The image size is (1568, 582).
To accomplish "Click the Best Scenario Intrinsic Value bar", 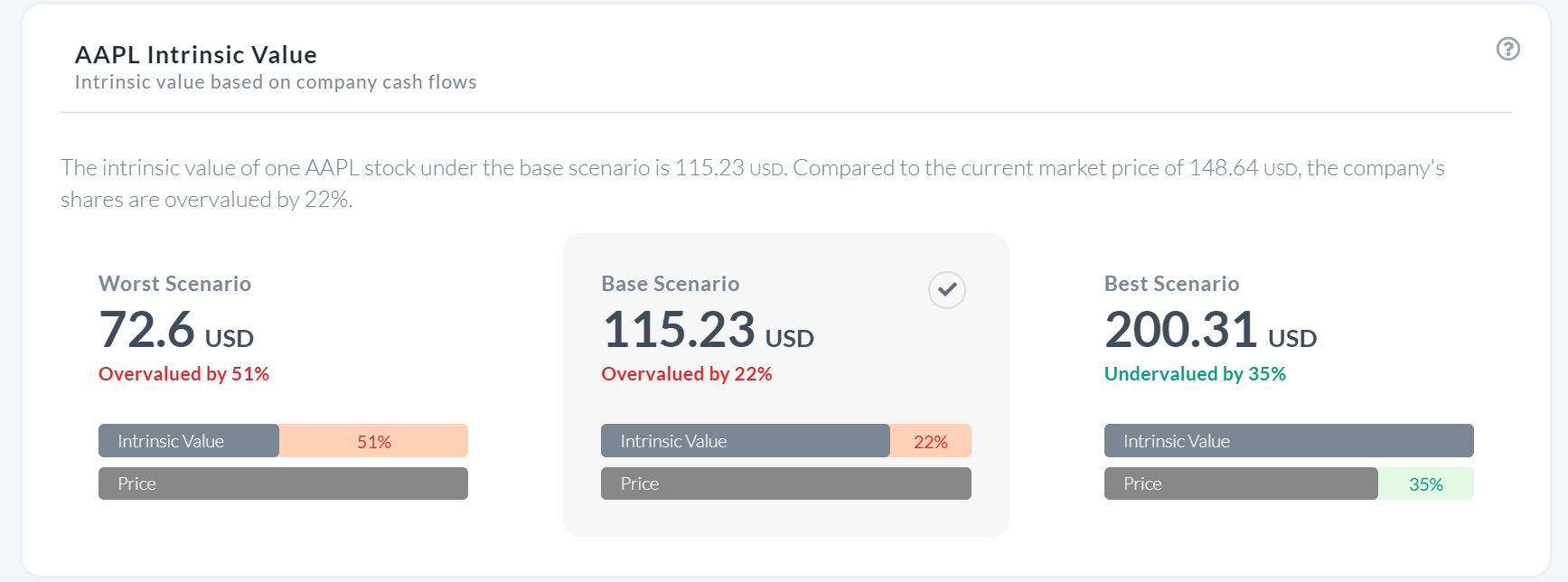I will [x=1289, y=441].
